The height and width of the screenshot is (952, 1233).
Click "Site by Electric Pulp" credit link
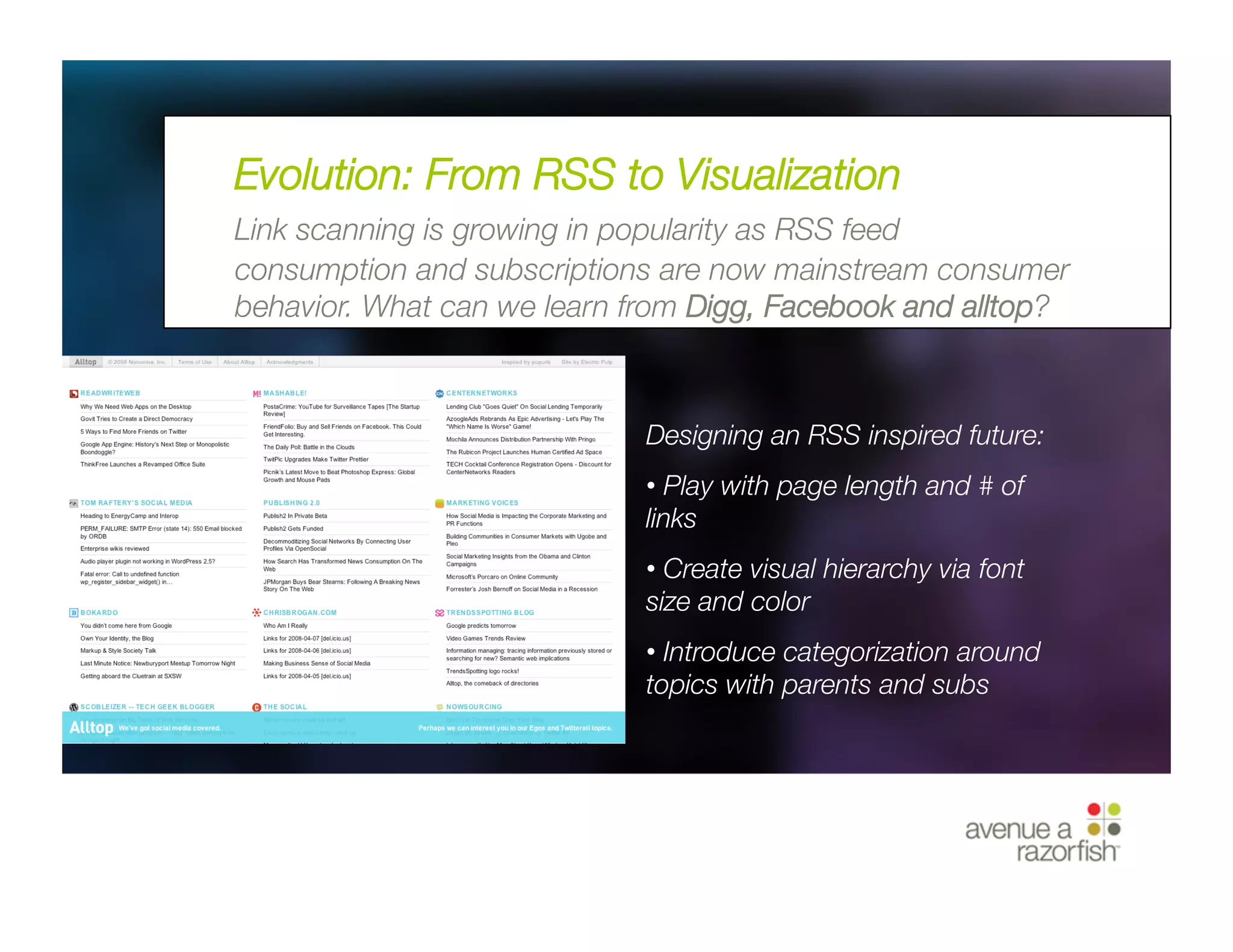[586, 362]
